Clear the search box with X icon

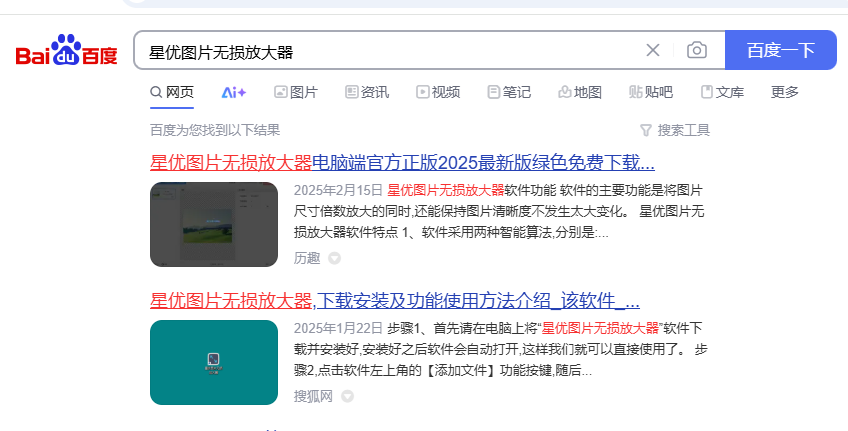coord(653,50)
